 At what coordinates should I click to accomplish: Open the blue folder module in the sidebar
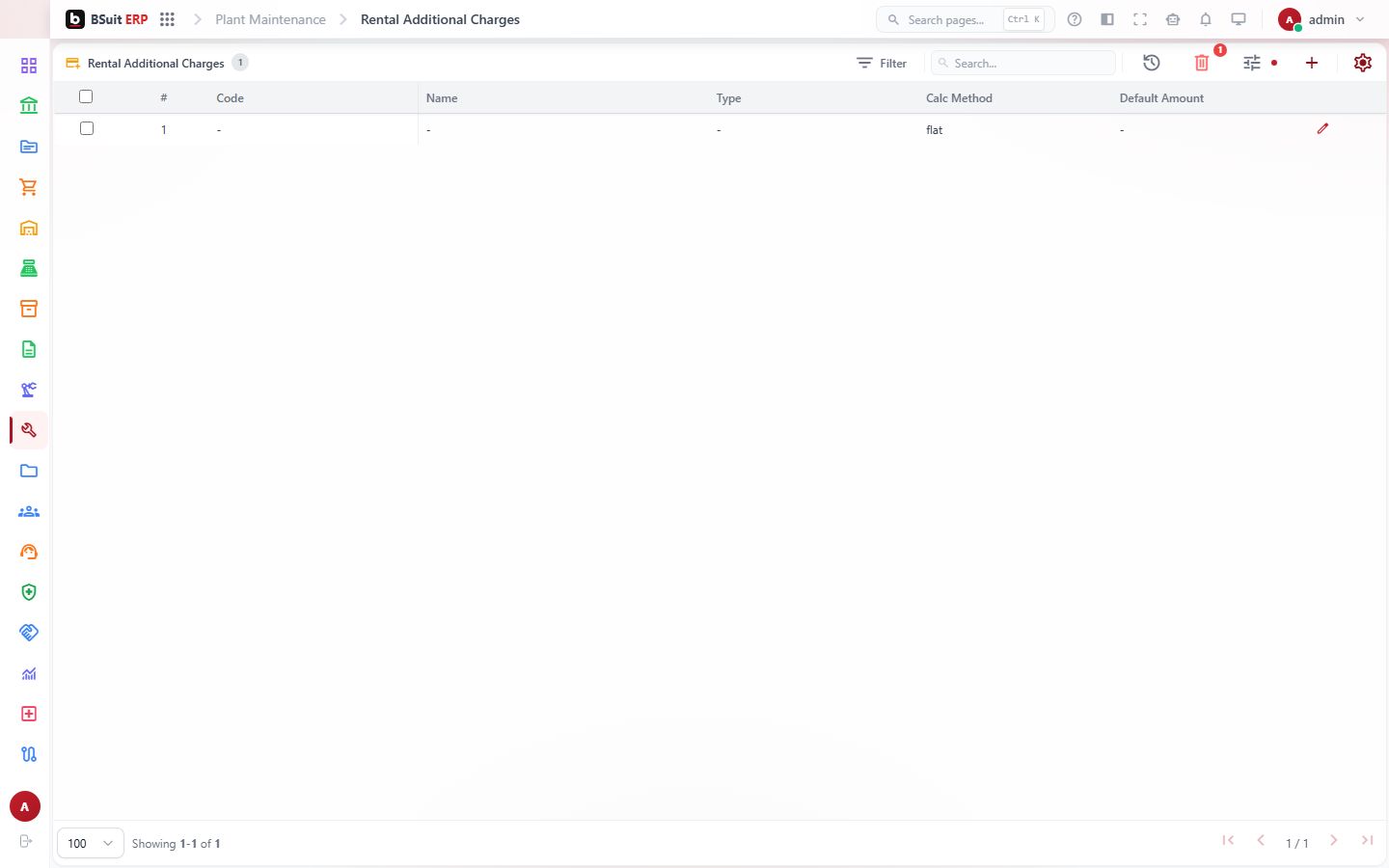pyautogui.click(x=29, y=471)
